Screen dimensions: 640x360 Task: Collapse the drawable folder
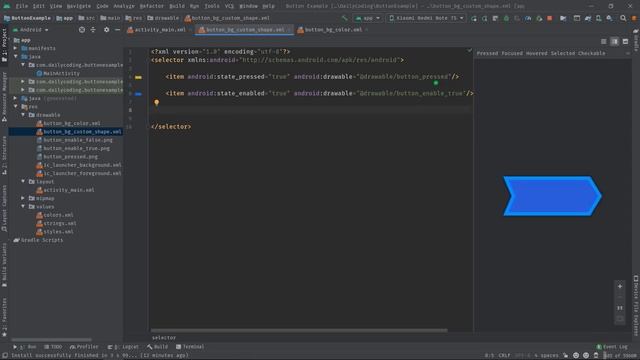coord(23,115)
